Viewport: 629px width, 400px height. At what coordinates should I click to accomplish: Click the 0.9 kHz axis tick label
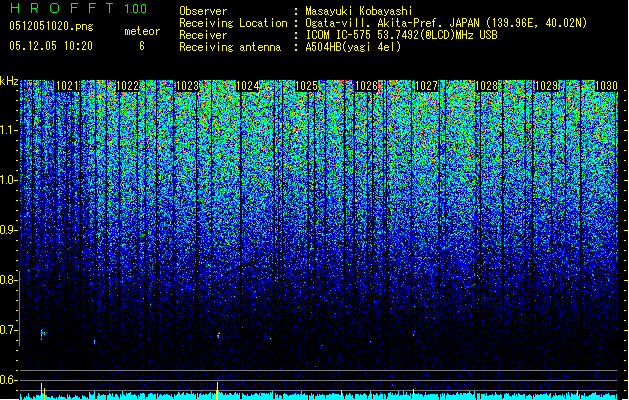coord(9,230)
